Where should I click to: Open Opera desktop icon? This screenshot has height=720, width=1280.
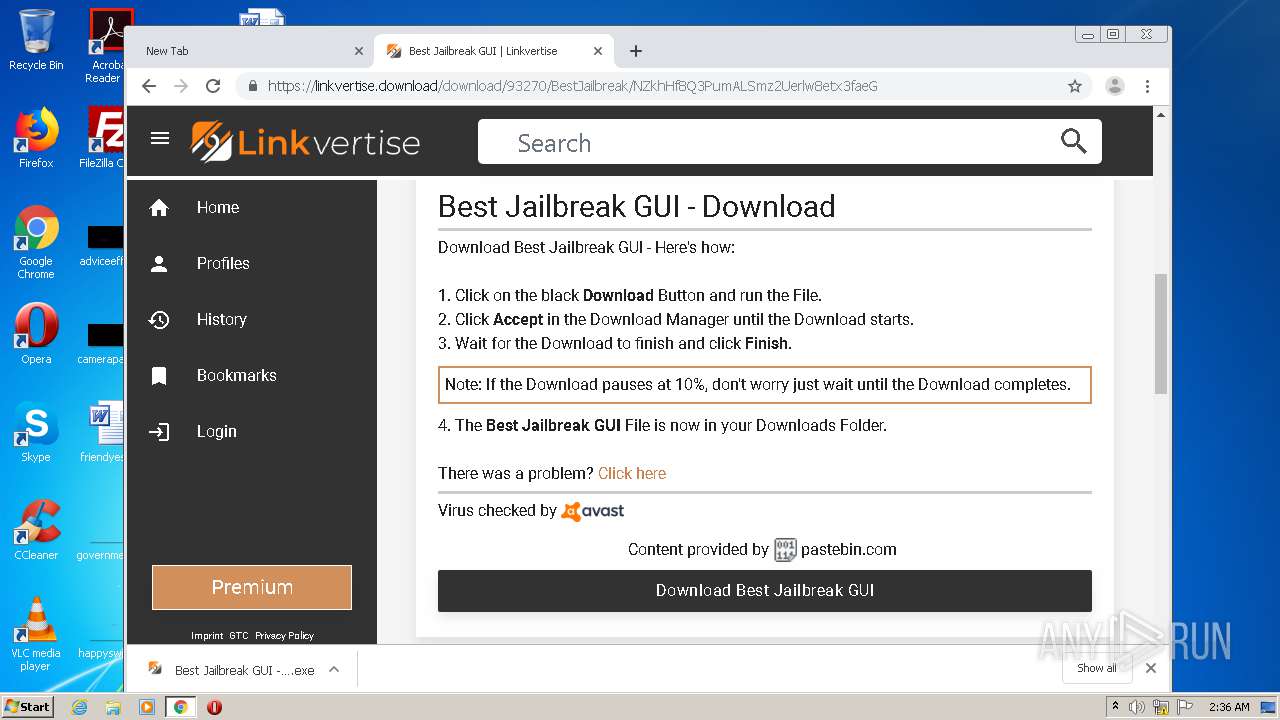36,334
